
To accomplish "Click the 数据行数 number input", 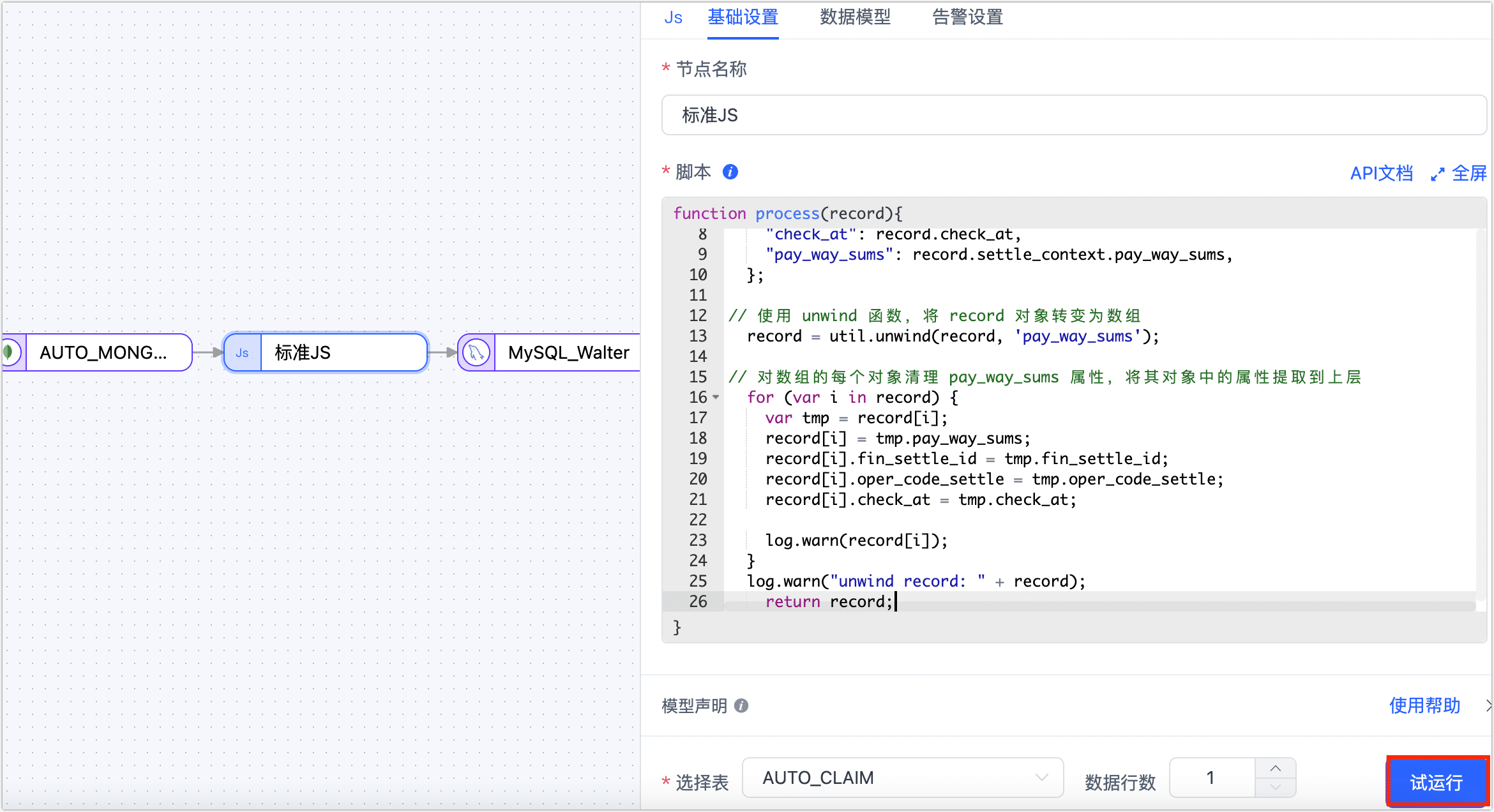I will click(1211, 778).
